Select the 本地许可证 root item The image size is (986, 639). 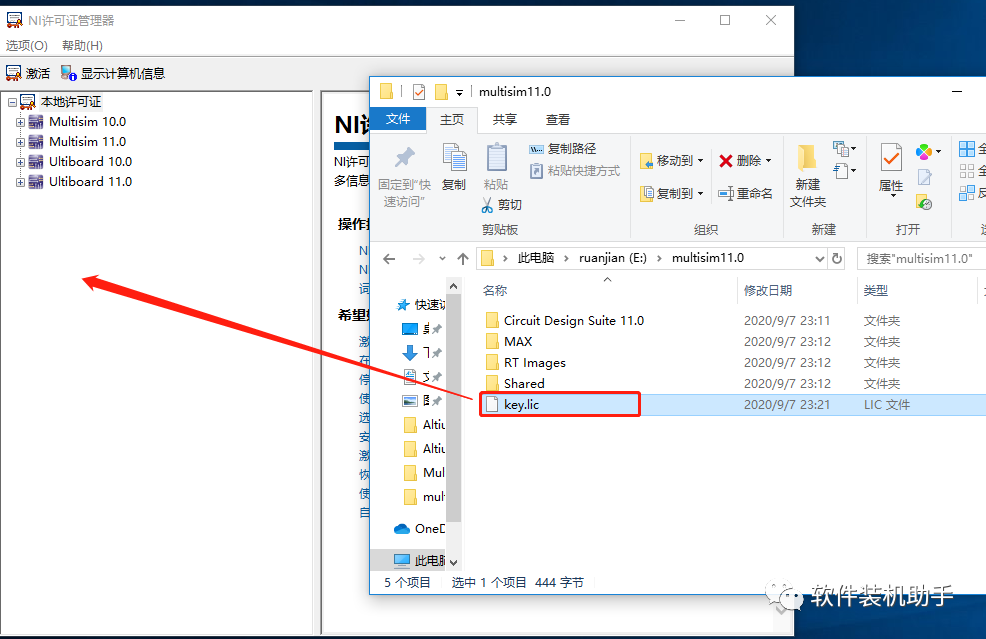(x=70, y=101)
